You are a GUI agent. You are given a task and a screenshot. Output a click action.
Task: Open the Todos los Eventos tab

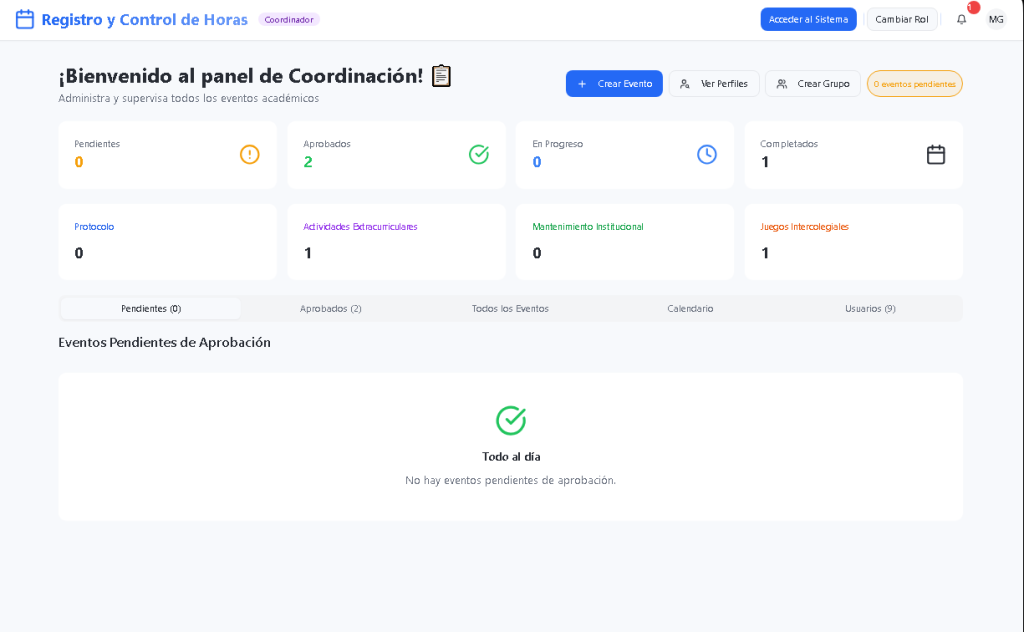(x=510, y=308)
